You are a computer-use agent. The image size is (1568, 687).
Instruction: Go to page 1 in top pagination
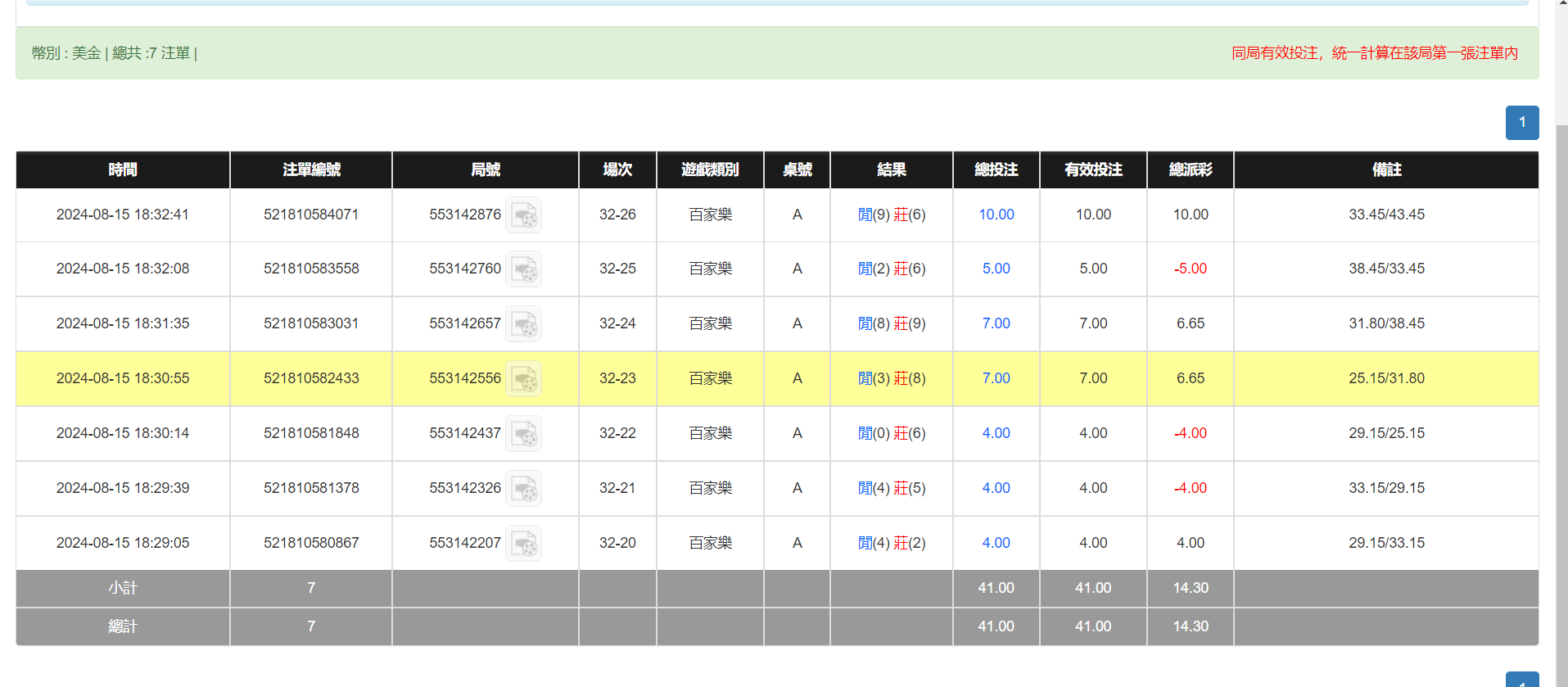coord(1521,123)
